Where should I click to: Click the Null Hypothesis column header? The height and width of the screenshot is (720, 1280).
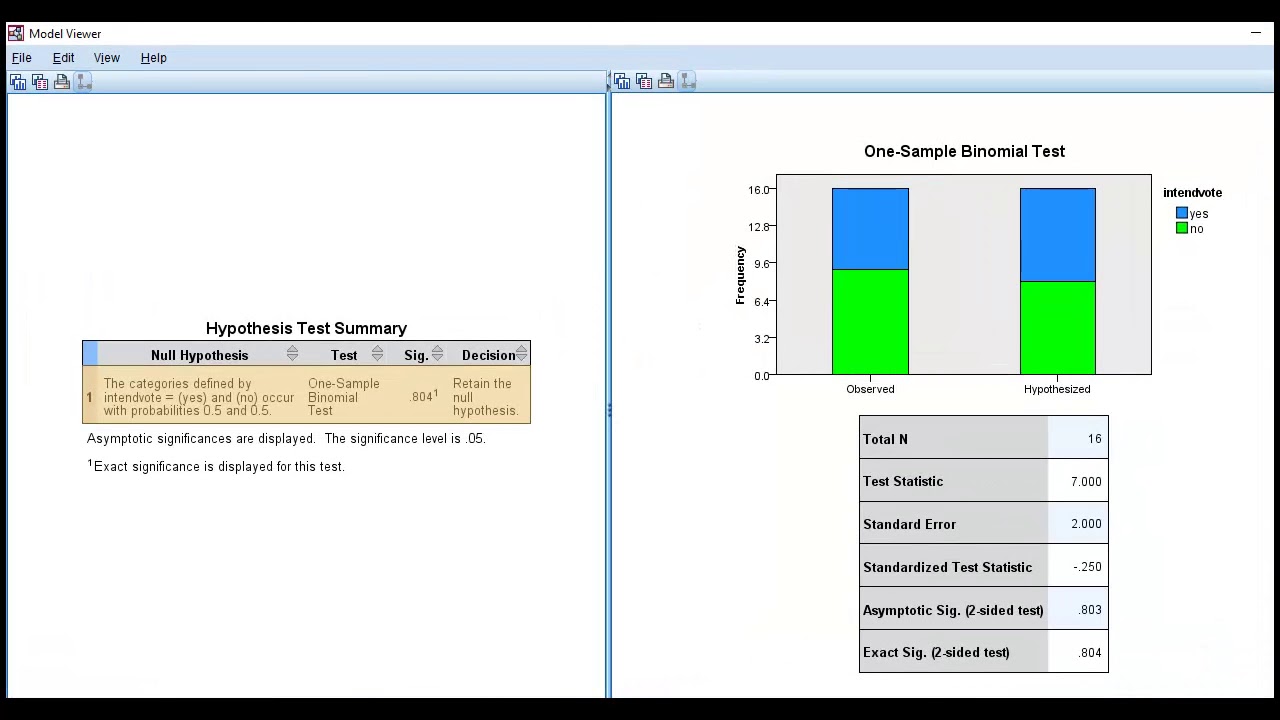(199, 355)
